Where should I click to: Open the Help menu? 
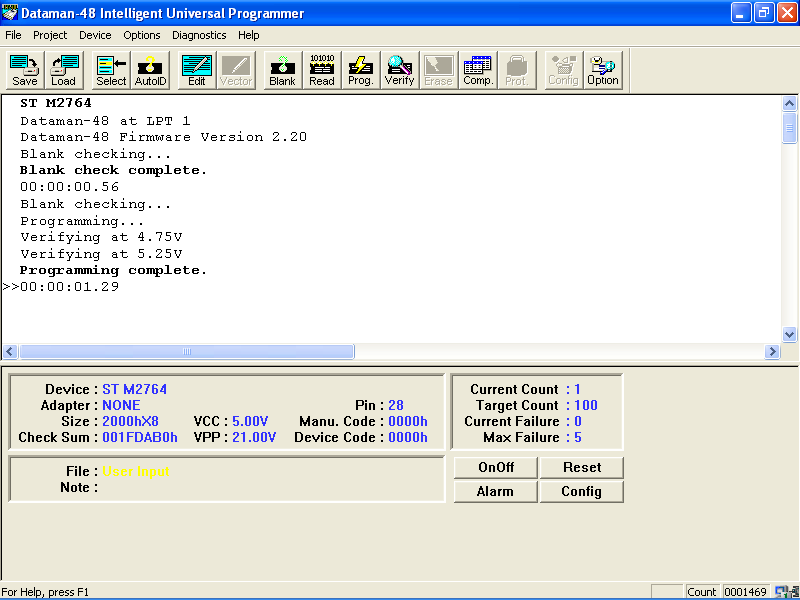249,35
